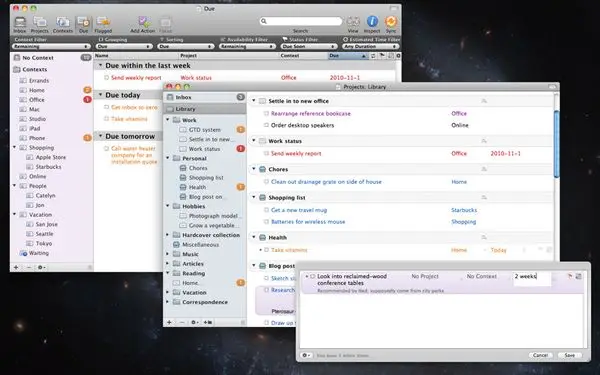
Task: Click the add (+) button under the Contexts sidebar
Action: tap(16, 267)
